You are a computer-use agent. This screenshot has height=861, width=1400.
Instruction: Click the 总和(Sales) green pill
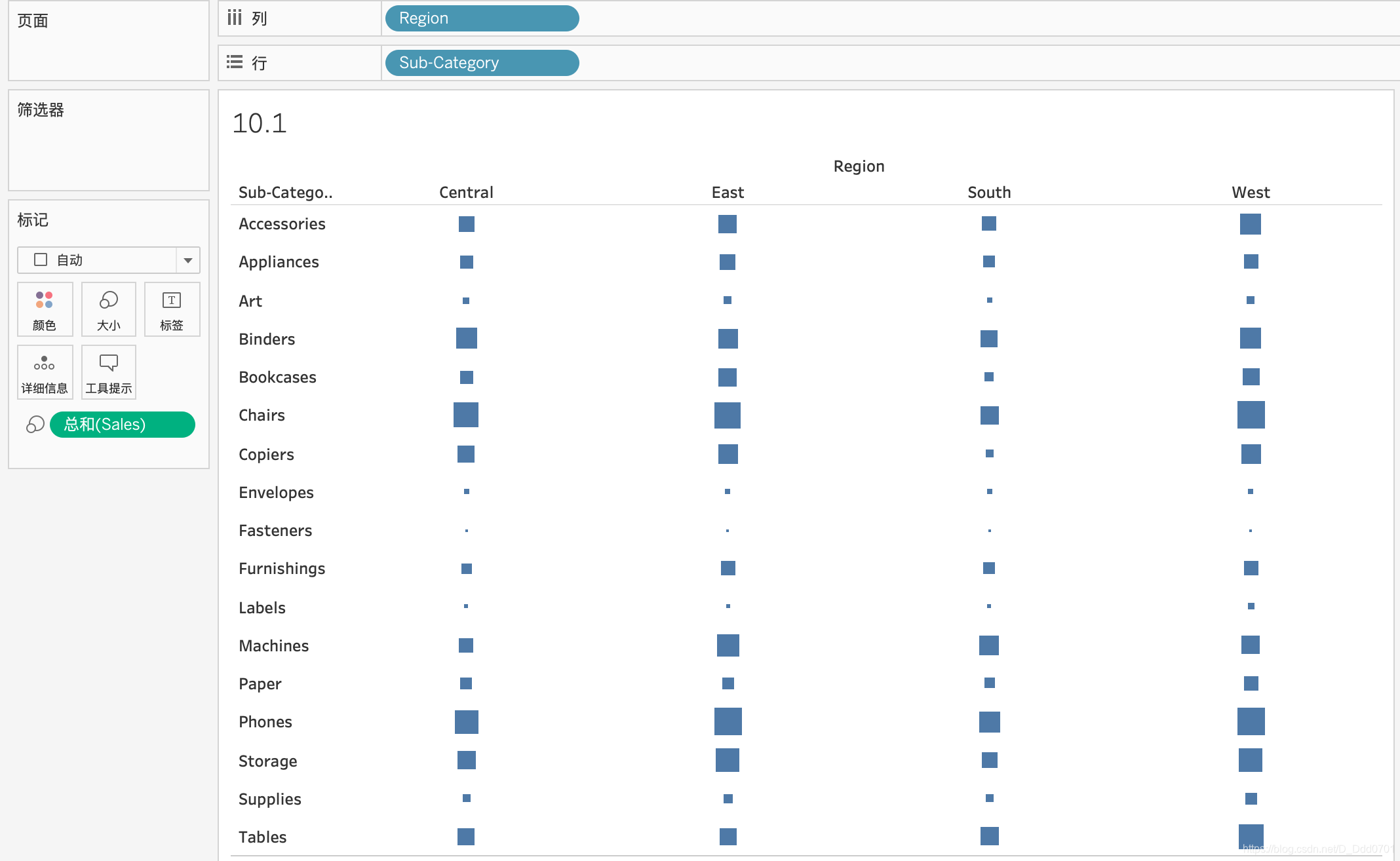click(123, 425)
